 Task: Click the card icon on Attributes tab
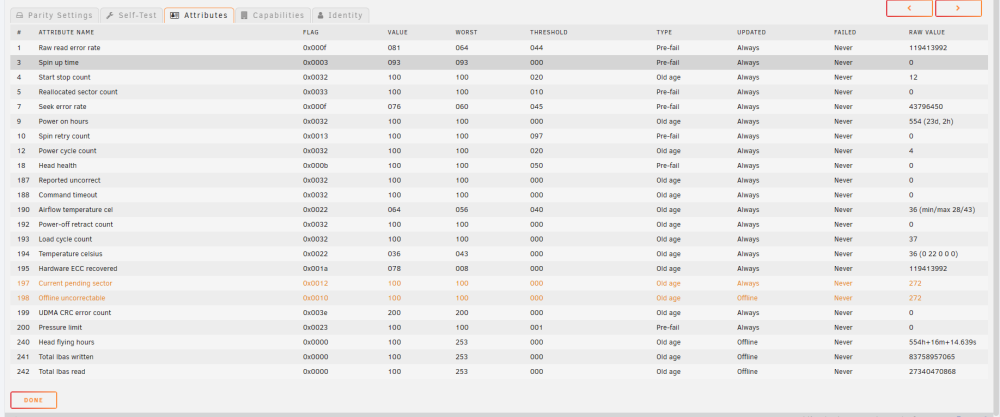(x=175, y=15)
